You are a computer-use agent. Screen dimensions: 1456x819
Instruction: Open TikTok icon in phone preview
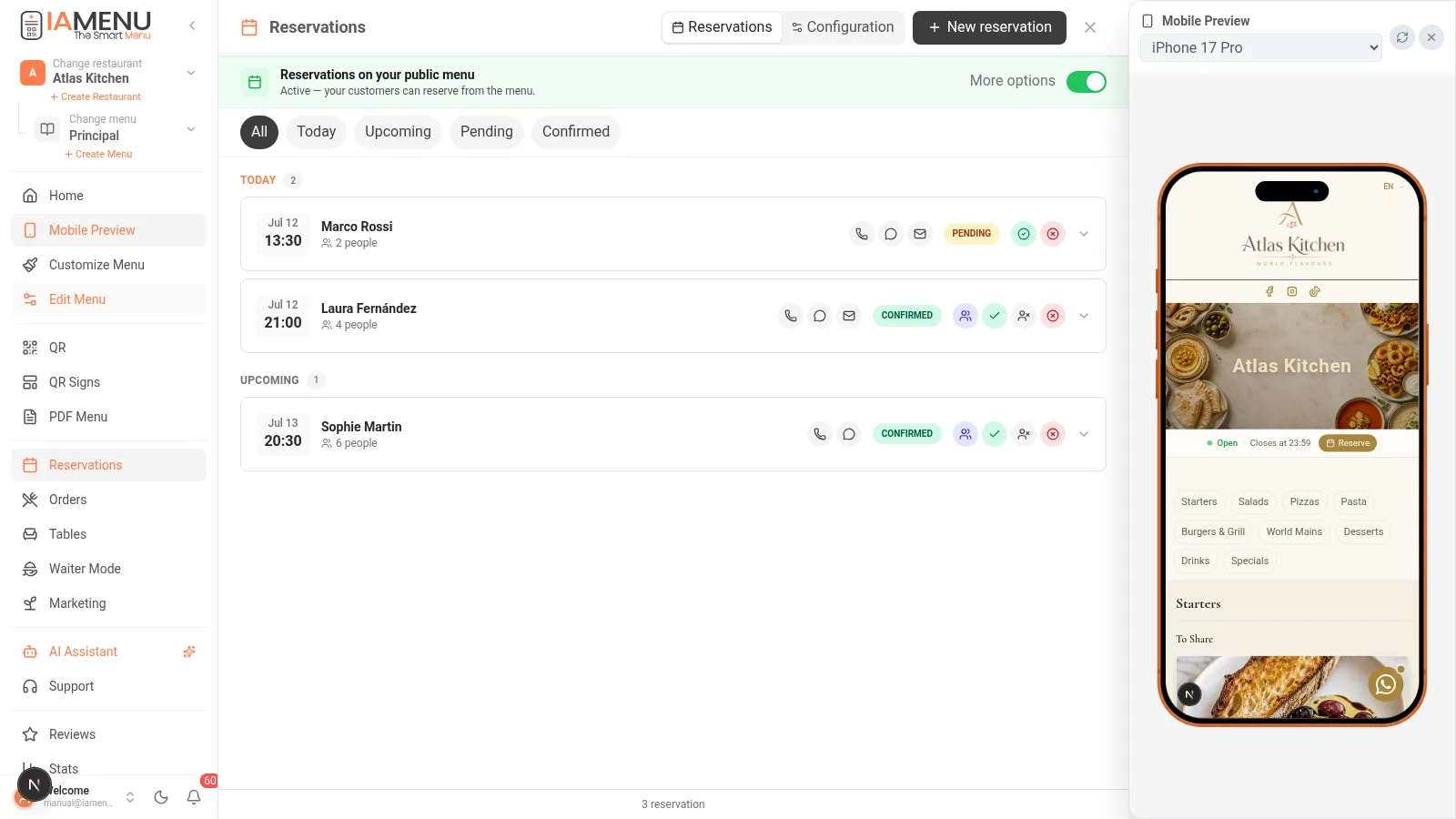1314,291
